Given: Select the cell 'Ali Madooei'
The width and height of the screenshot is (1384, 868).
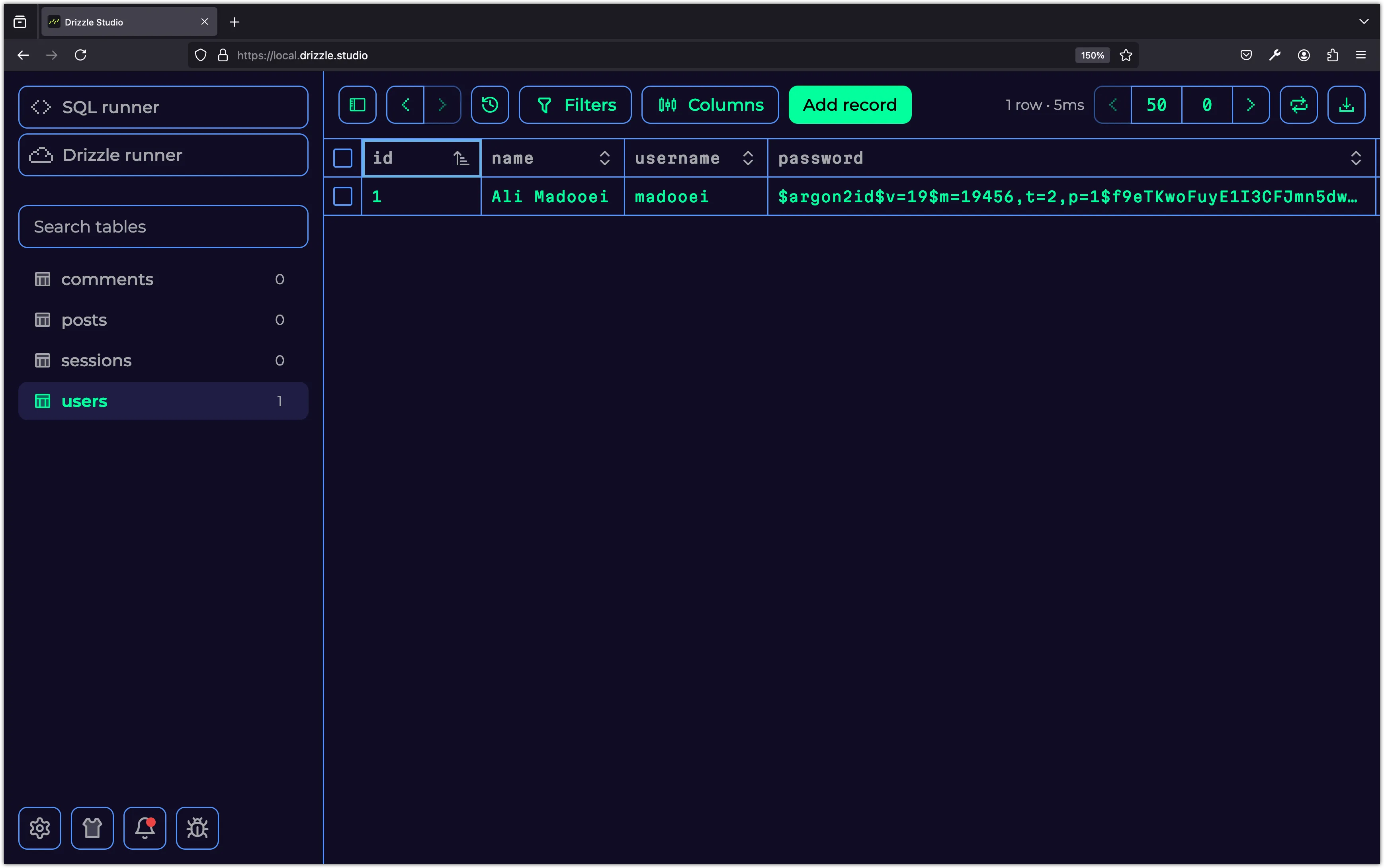Looking at the screenshot, I should coord(552,196).
